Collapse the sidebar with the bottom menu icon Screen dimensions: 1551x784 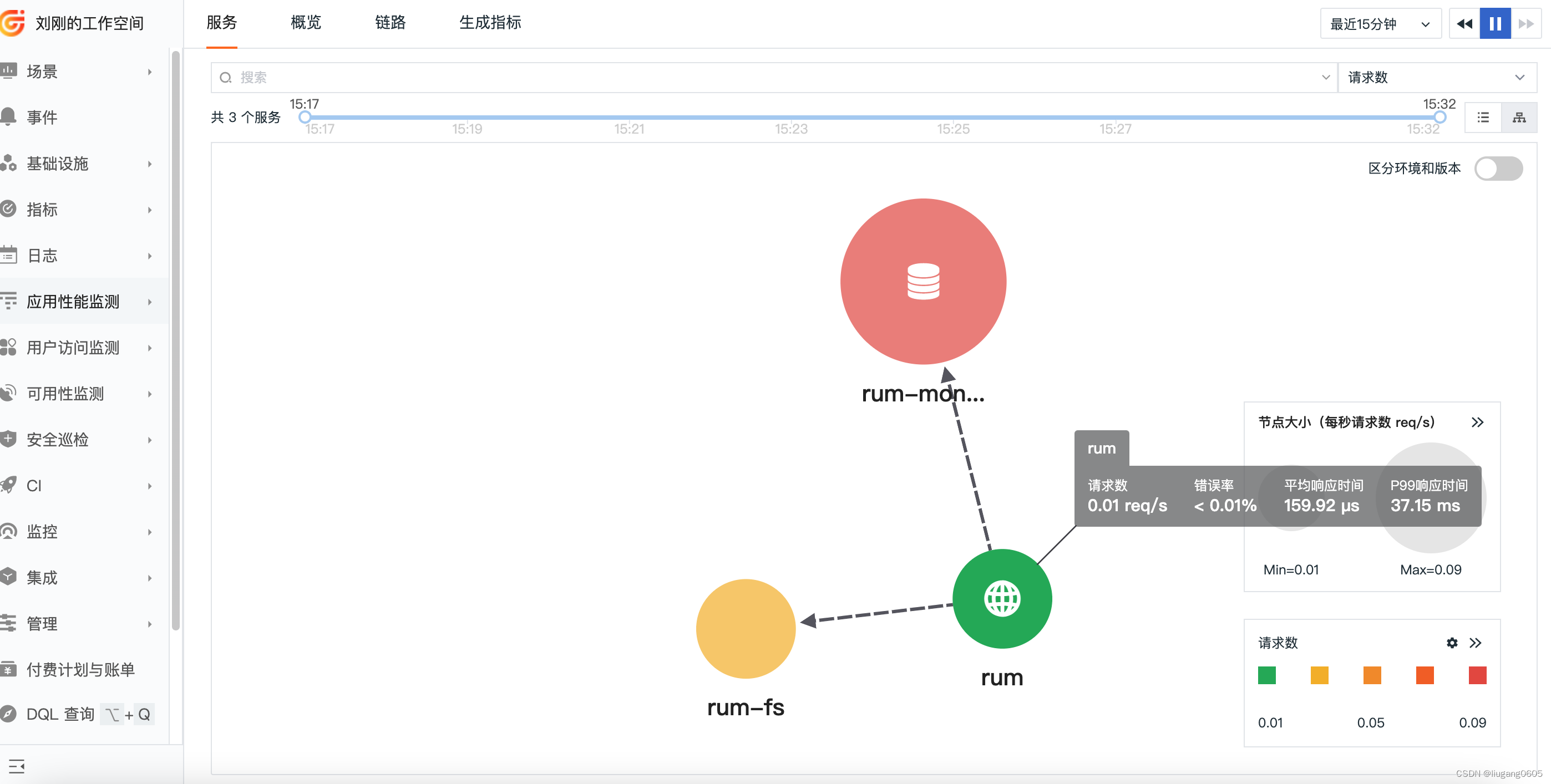pos(17,766)
